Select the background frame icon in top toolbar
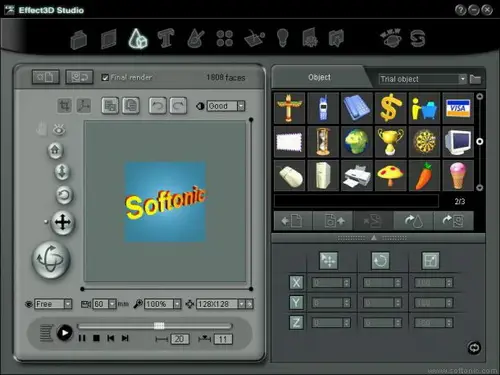 pyautogui.click(x=109, y=39)
